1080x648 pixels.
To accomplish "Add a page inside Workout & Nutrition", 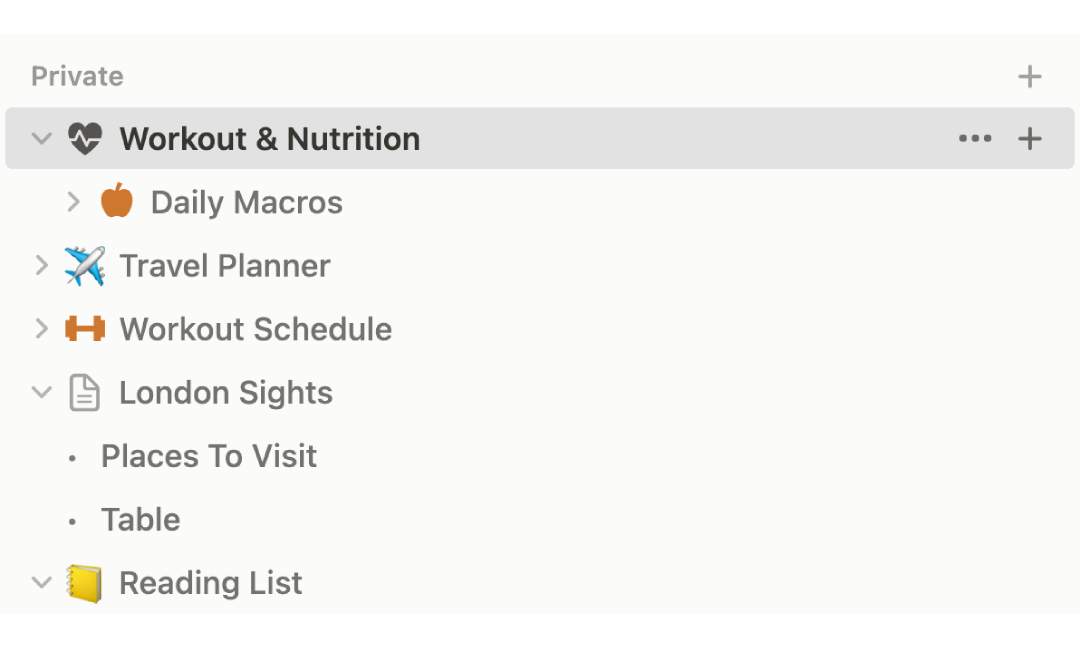I will [x=1029, y=139].
